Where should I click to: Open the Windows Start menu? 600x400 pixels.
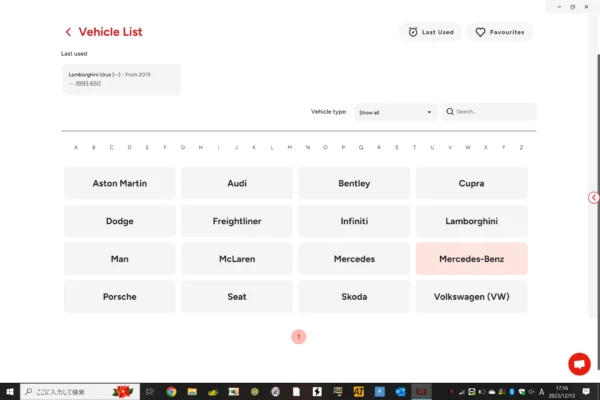point(10,392)
